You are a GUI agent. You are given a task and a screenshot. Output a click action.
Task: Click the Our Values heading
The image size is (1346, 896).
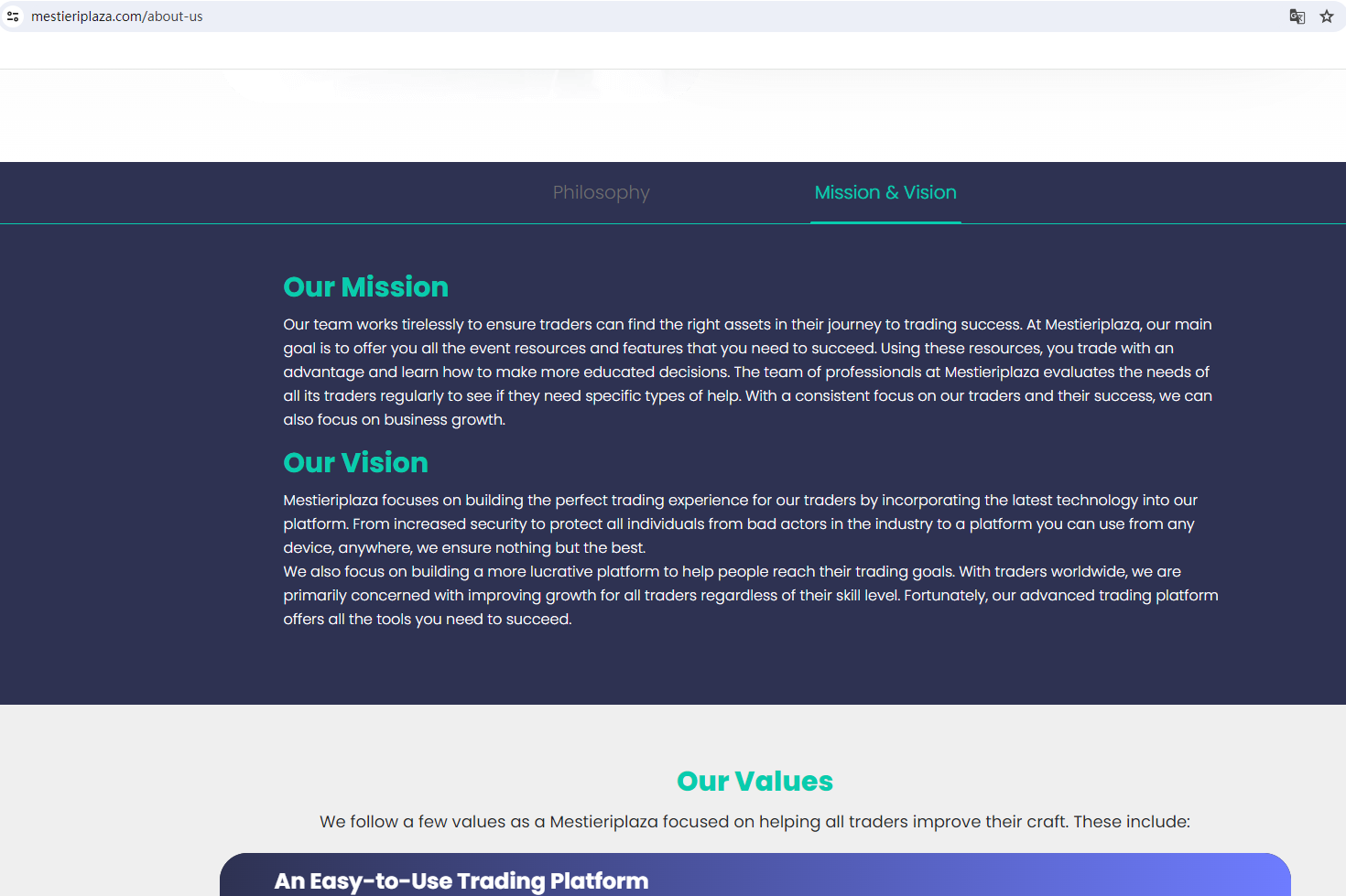tap(755, 781)
